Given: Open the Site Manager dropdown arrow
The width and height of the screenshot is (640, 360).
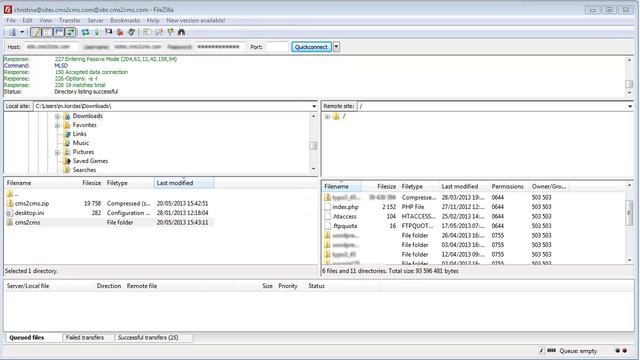Looking at the screenshot, I should click(22, 32).
